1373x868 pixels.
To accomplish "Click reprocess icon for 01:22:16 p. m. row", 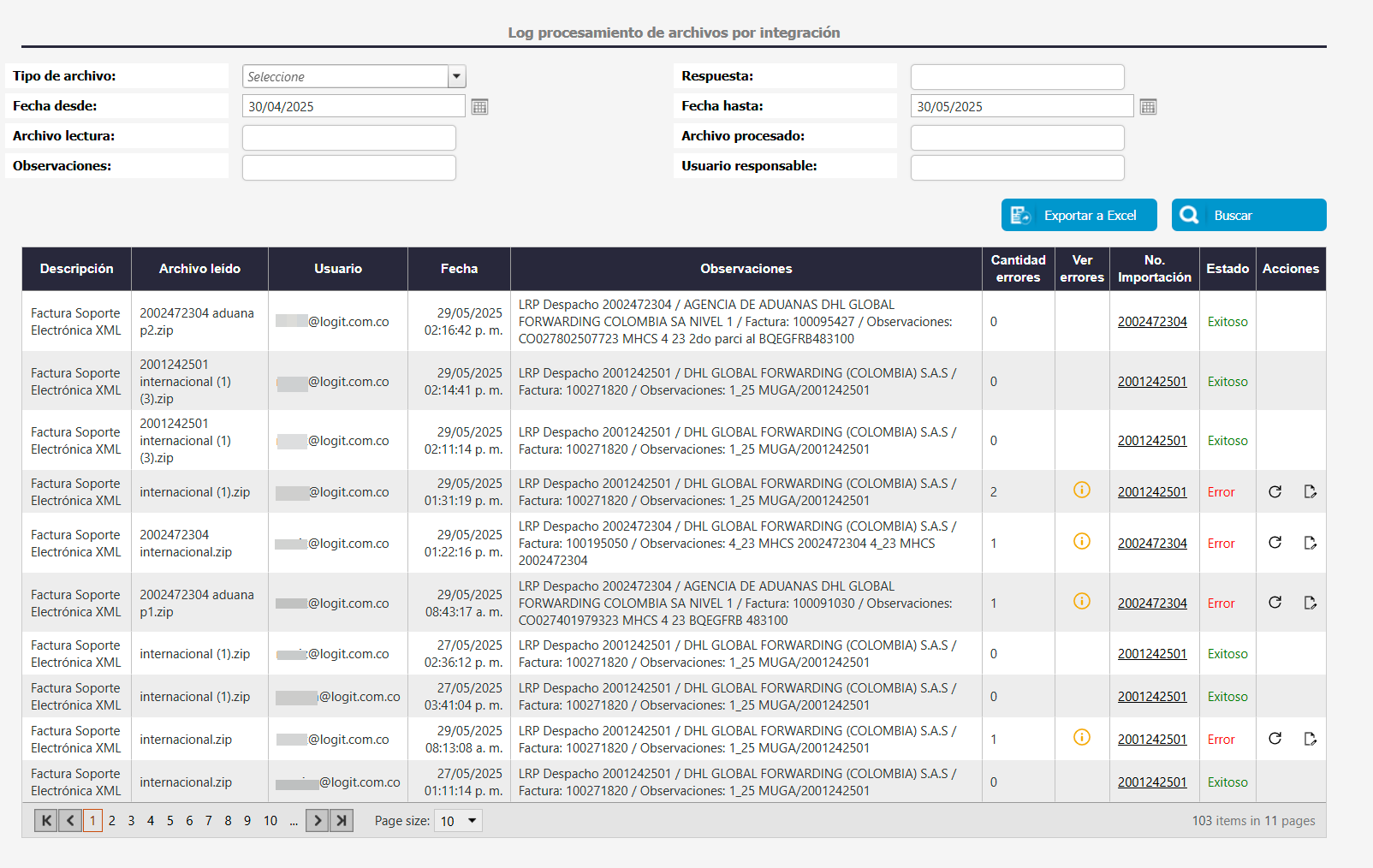I will [1275, 543].
